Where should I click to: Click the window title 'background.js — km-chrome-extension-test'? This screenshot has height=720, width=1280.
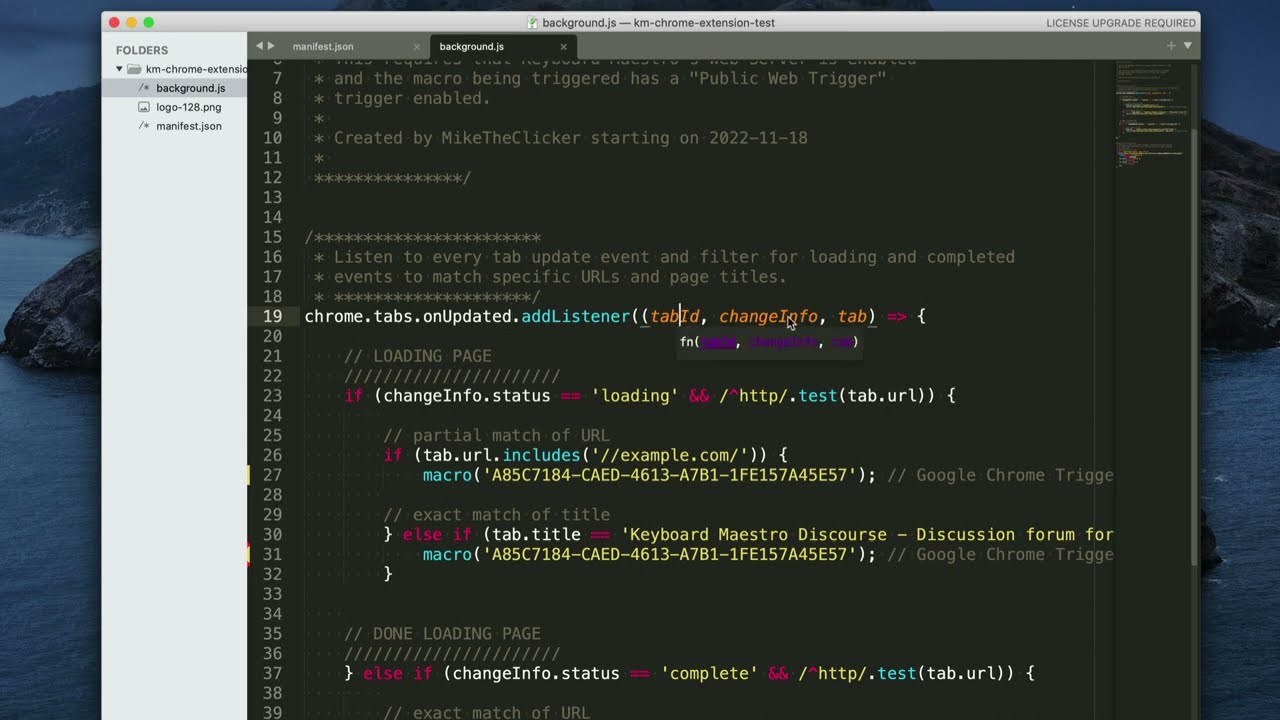click(x=658, y=23)
